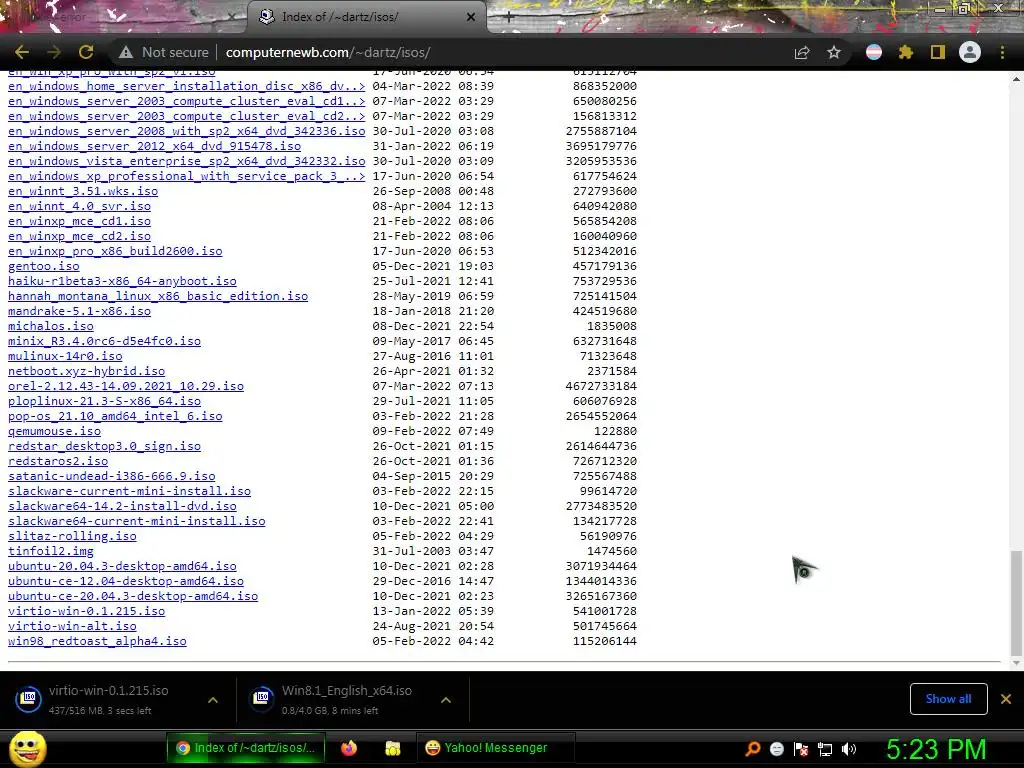The image size is (1024, 768).
Task: Click the Not secure warning icon
Action: [126, 52]
